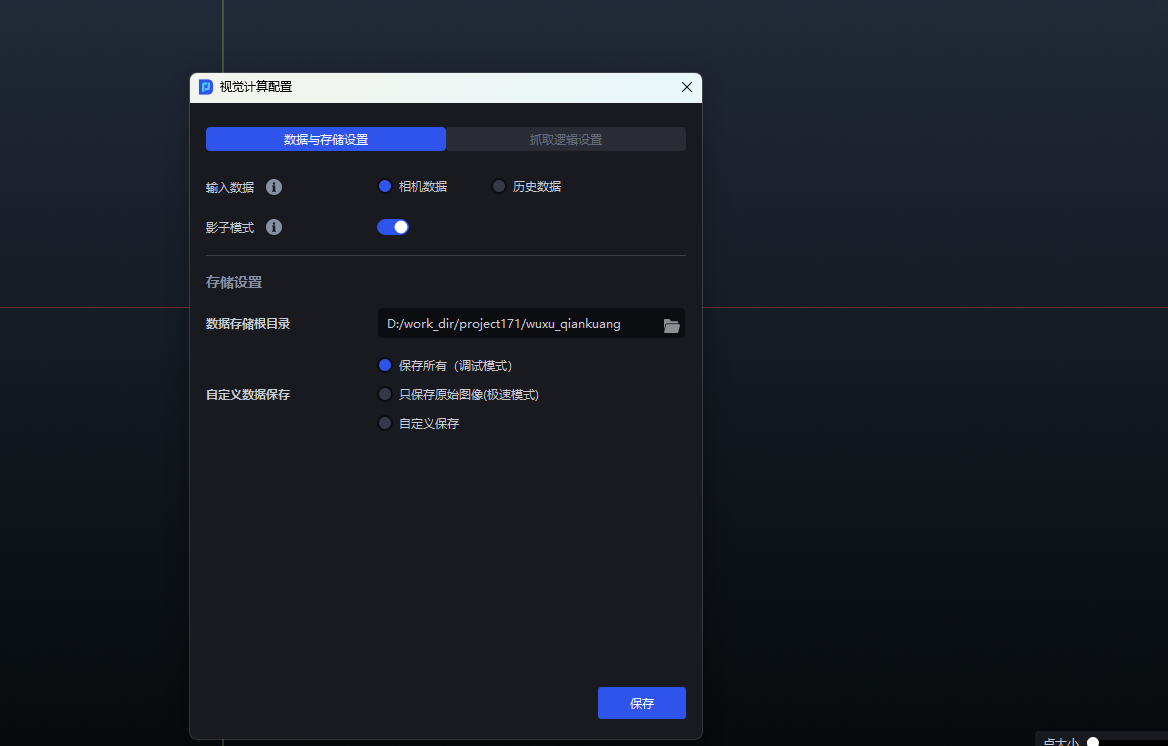Switch to the 抓取逻辑设置 tab
Viewport: 1168px width, 746px height.
(x=566, y=140)
